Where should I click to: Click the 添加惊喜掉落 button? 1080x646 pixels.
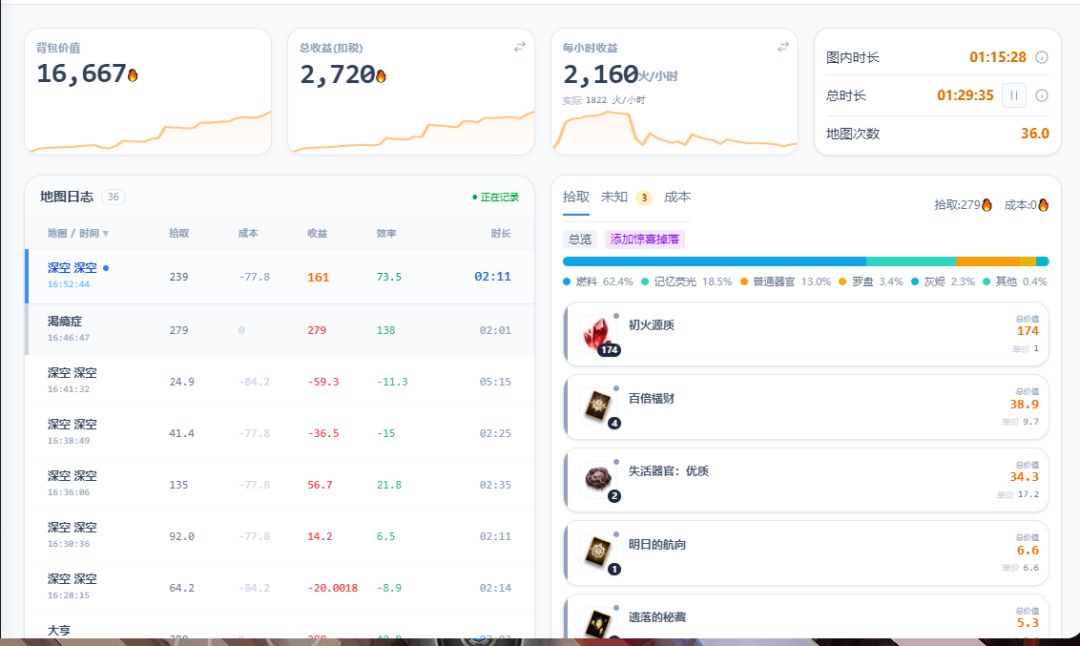click(x=645, y=239)
